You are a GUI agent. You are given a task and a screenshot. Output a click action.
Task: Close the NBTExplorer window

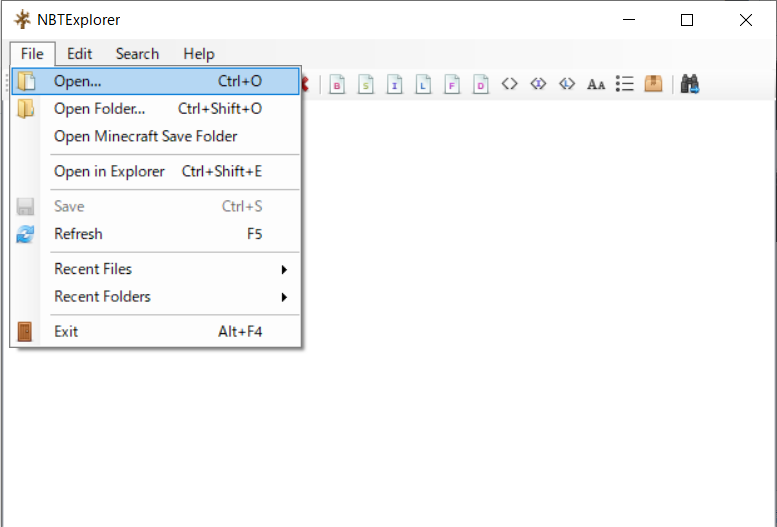pyautogui.click(x=746, y=20)
